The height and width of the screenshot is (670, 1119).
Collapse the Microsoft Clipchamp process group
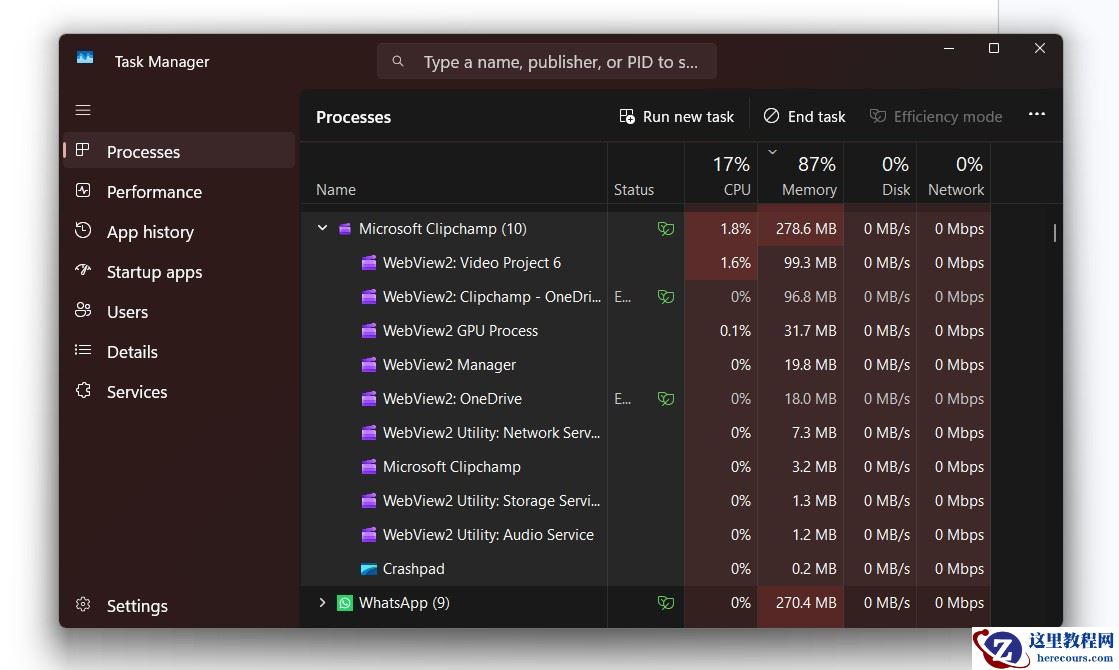(322, 229)
